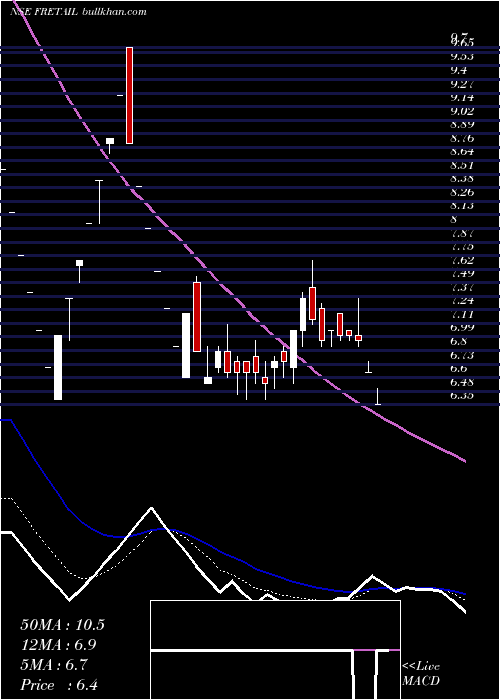Image resolution: width=500 pixels, height=700 pixels.
Task: Select the 8.26 price axis label
Action: click(462, 192)
